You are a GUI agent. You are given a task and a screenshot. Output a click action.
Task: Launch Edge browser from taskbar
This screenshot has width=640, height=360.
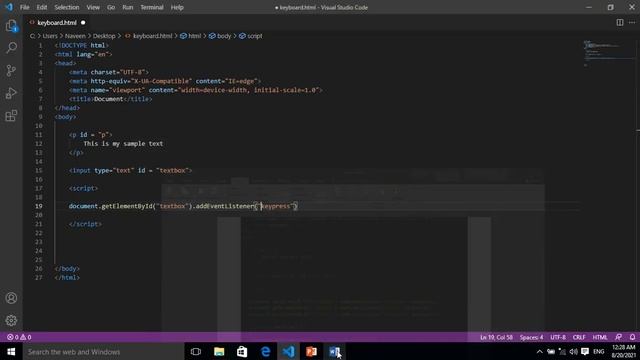coord(265,351)
